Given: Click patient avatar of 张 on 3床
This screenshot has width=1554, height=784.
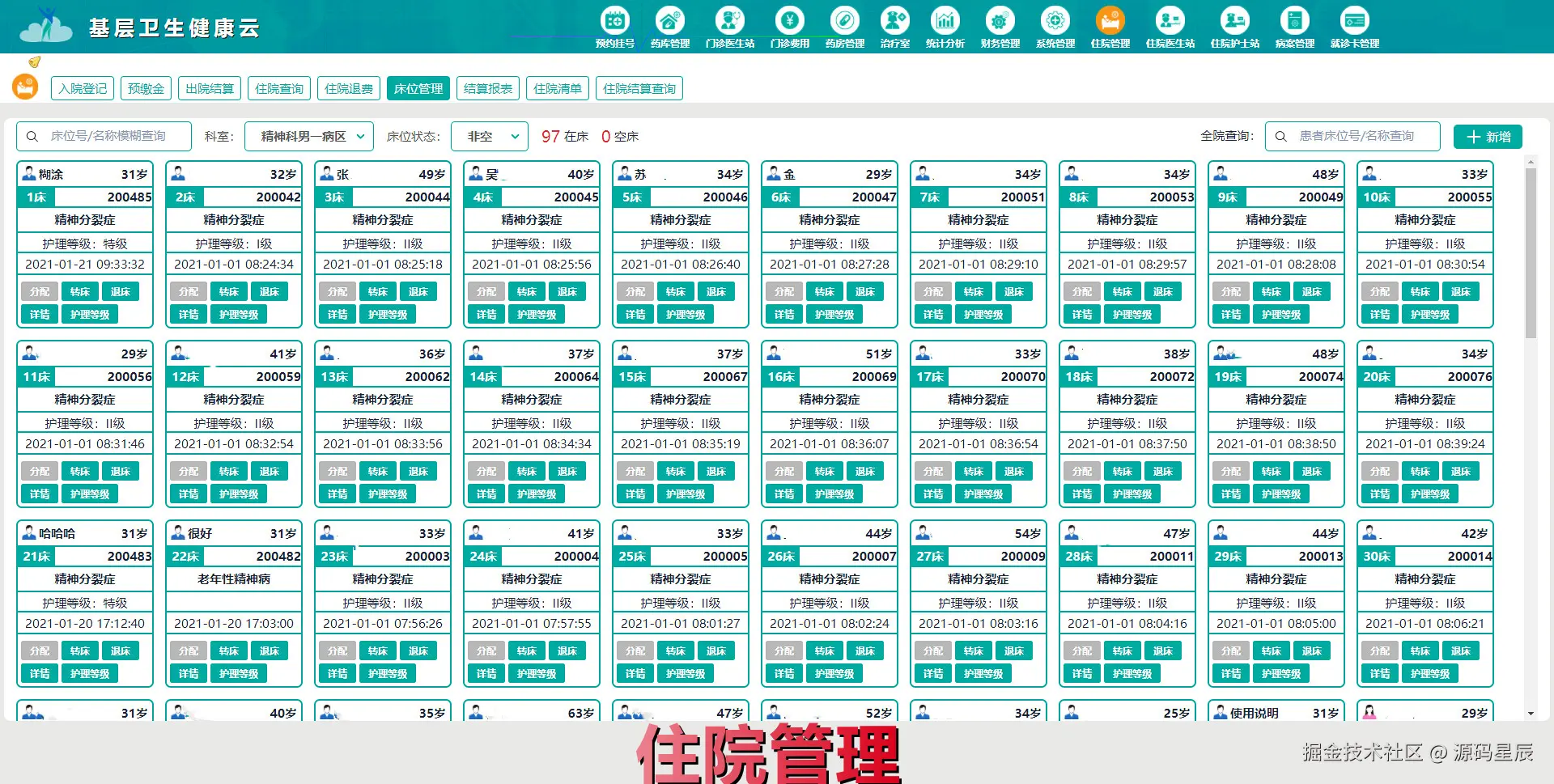Looking at the screenshot, I should pyautogui.click(x=327, y=173).
